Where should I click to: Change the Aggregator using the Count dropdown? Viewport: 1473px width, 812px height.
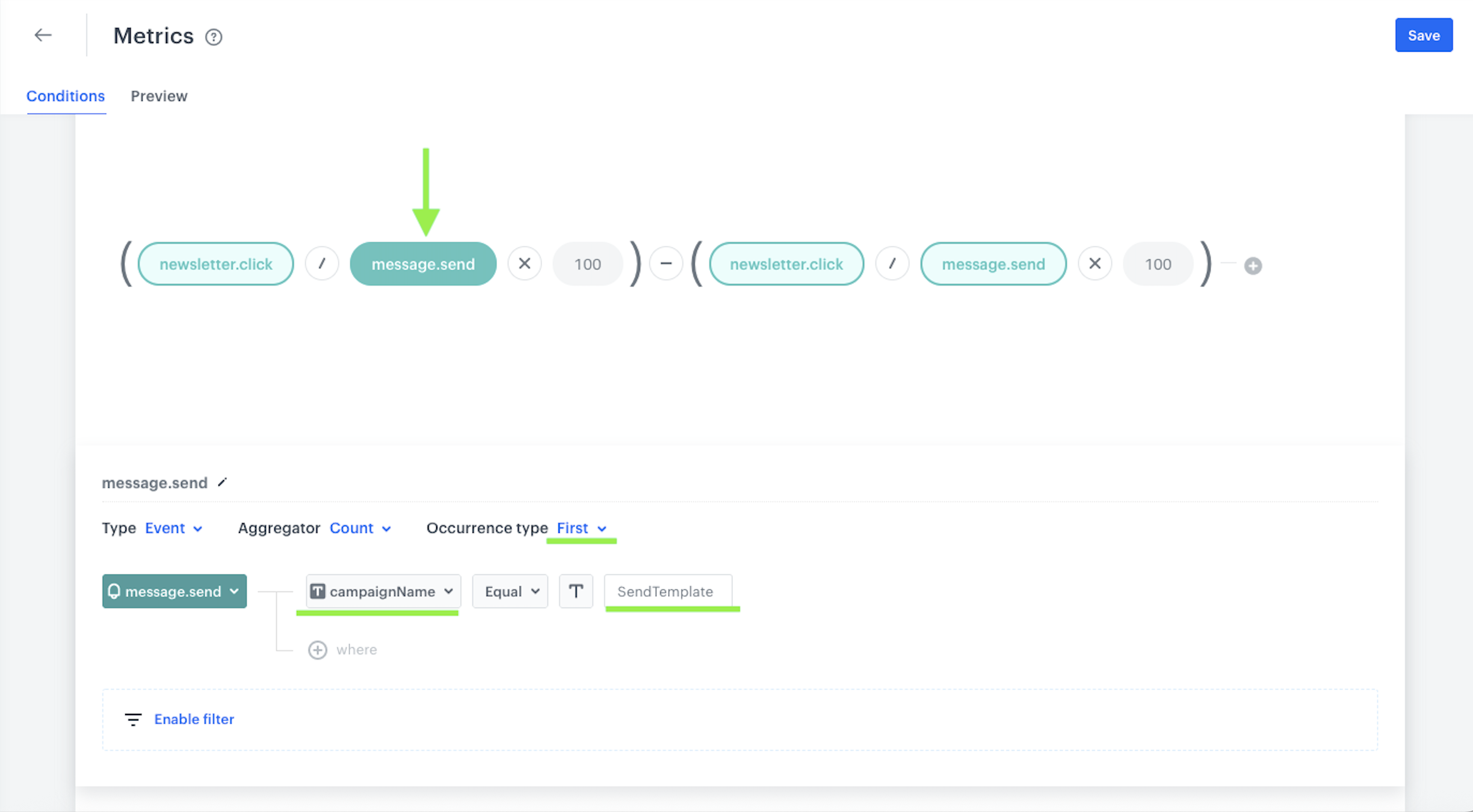click(359, 528)
